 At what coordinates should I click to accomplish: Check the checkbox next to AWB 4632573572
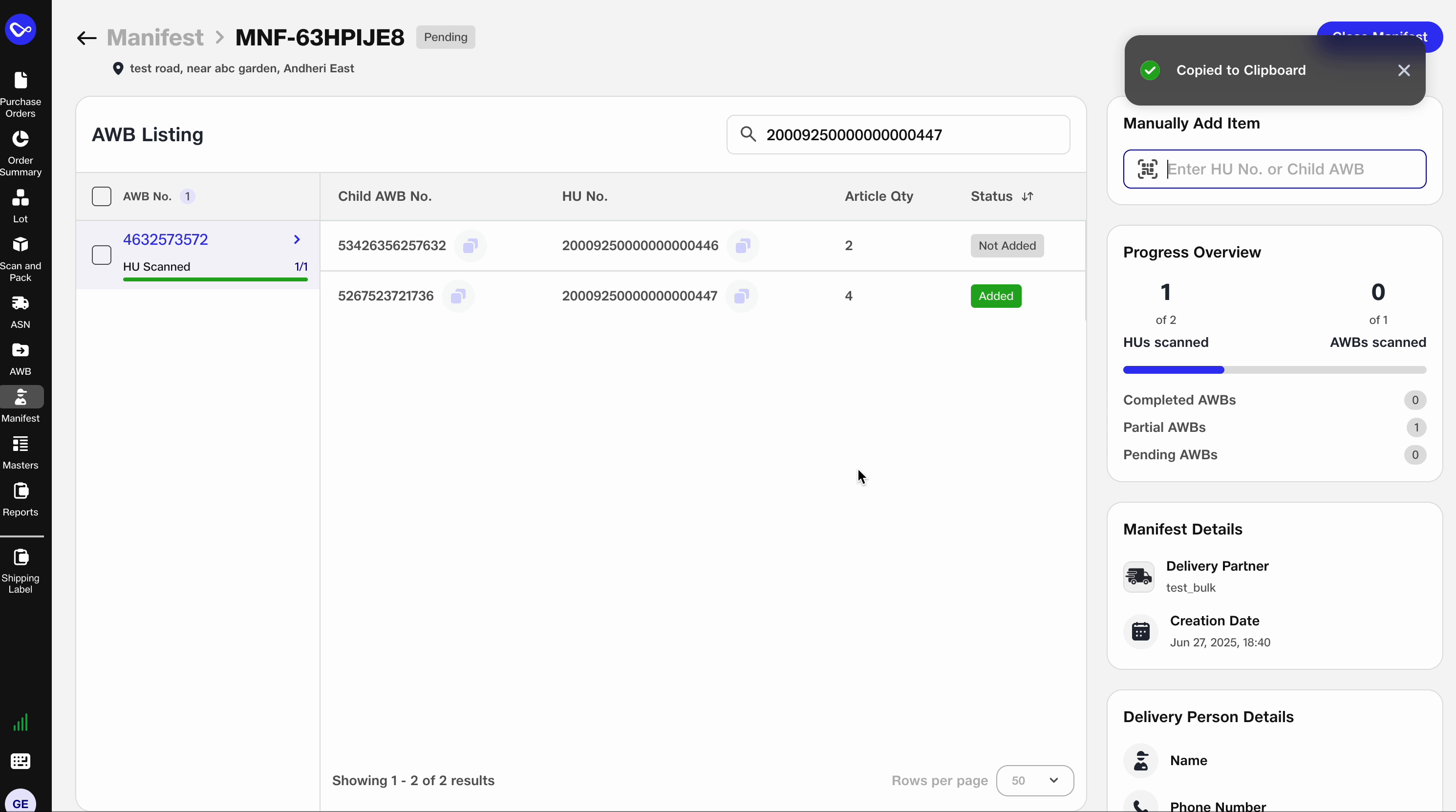(102, 255)
